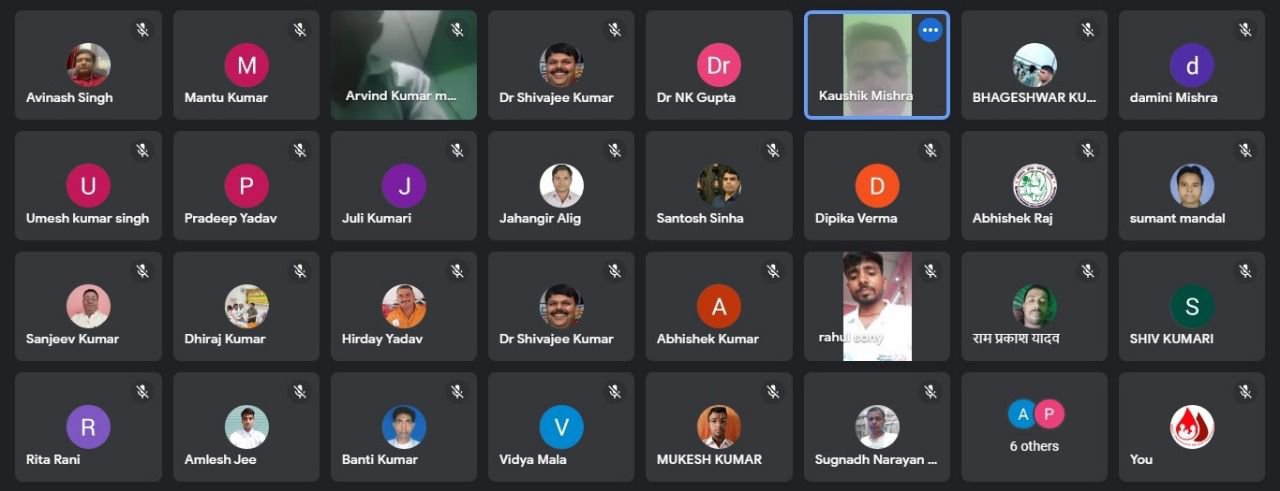Click muted mic icon on damini Mishra tile
This screenshot has height=491, width=1280.
point(1245,30)
